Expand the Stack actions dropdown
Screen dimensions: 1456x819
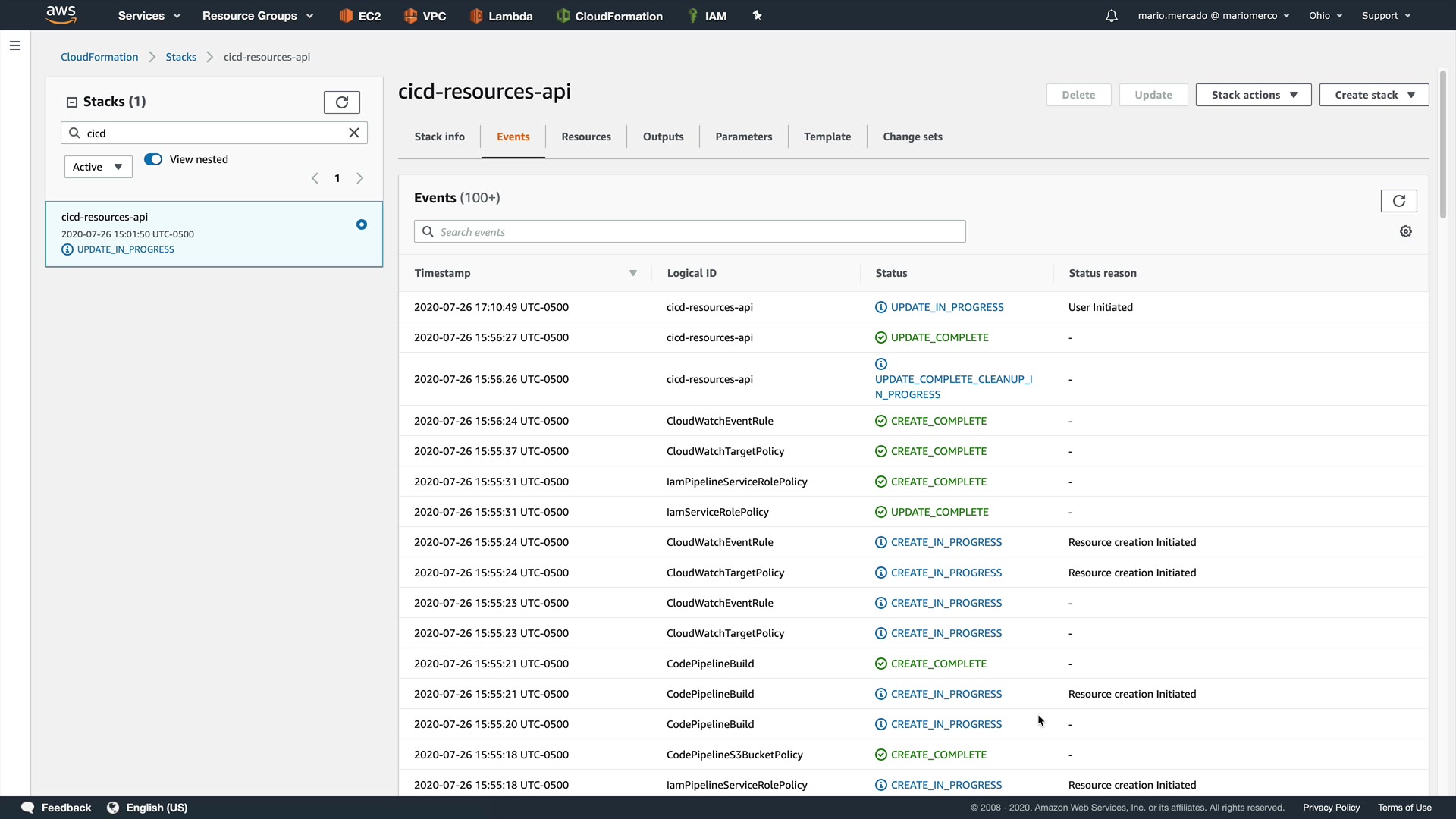click(x=1253, y=95)
